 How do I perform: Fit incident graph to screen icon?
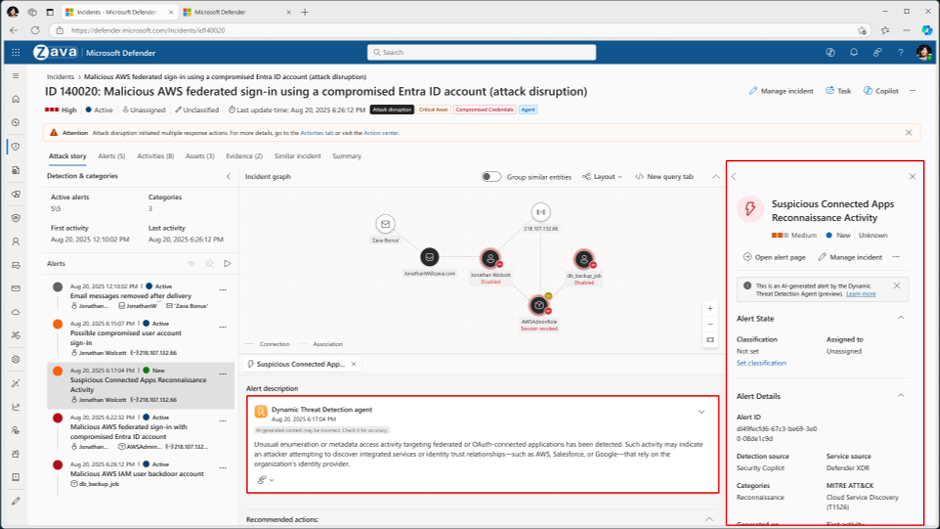pos(710,340)
